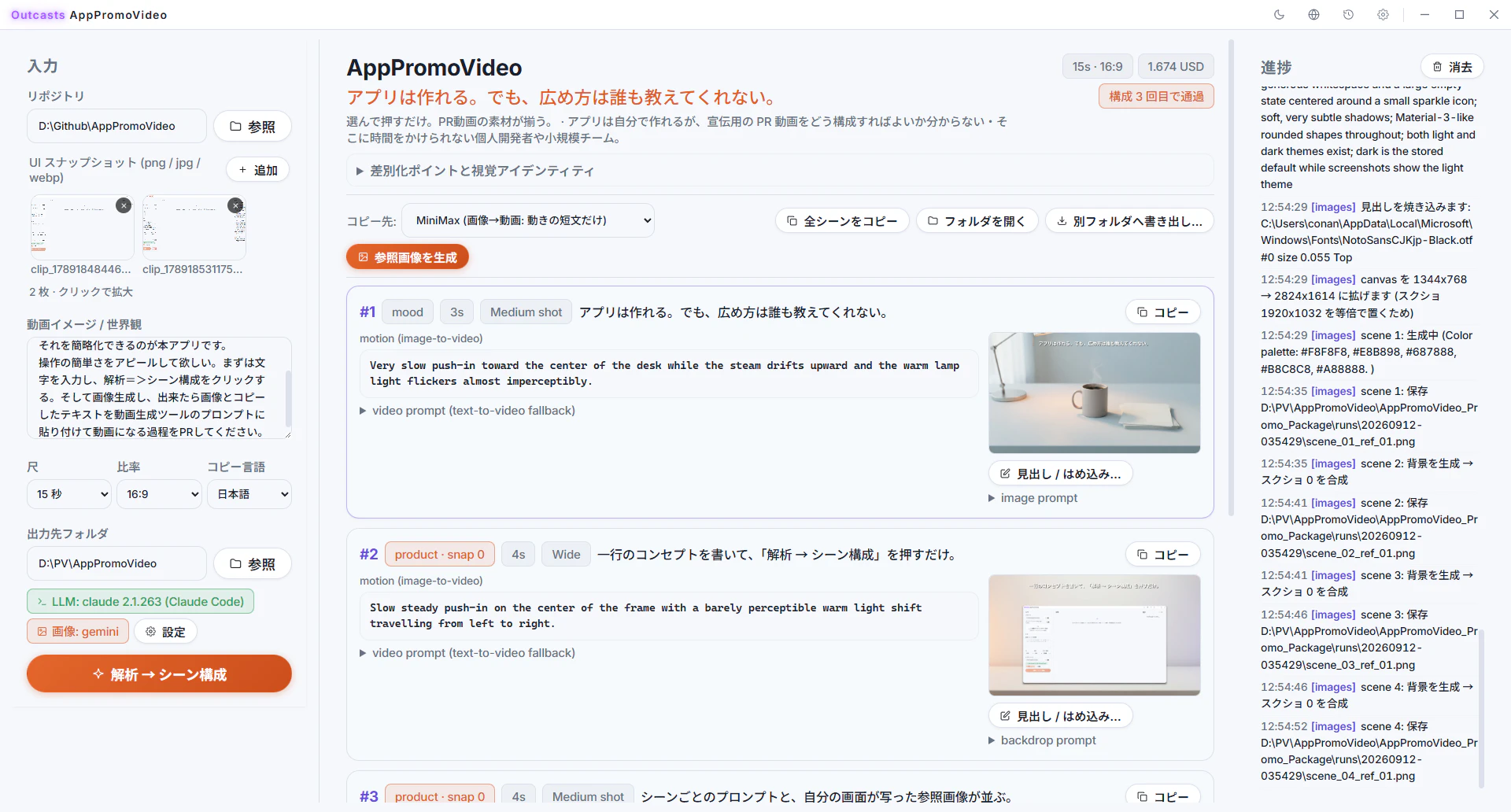The image size is (1511, 812).
Task: Copy scene #1 with コピー button
Action: tap(1163, 312)
